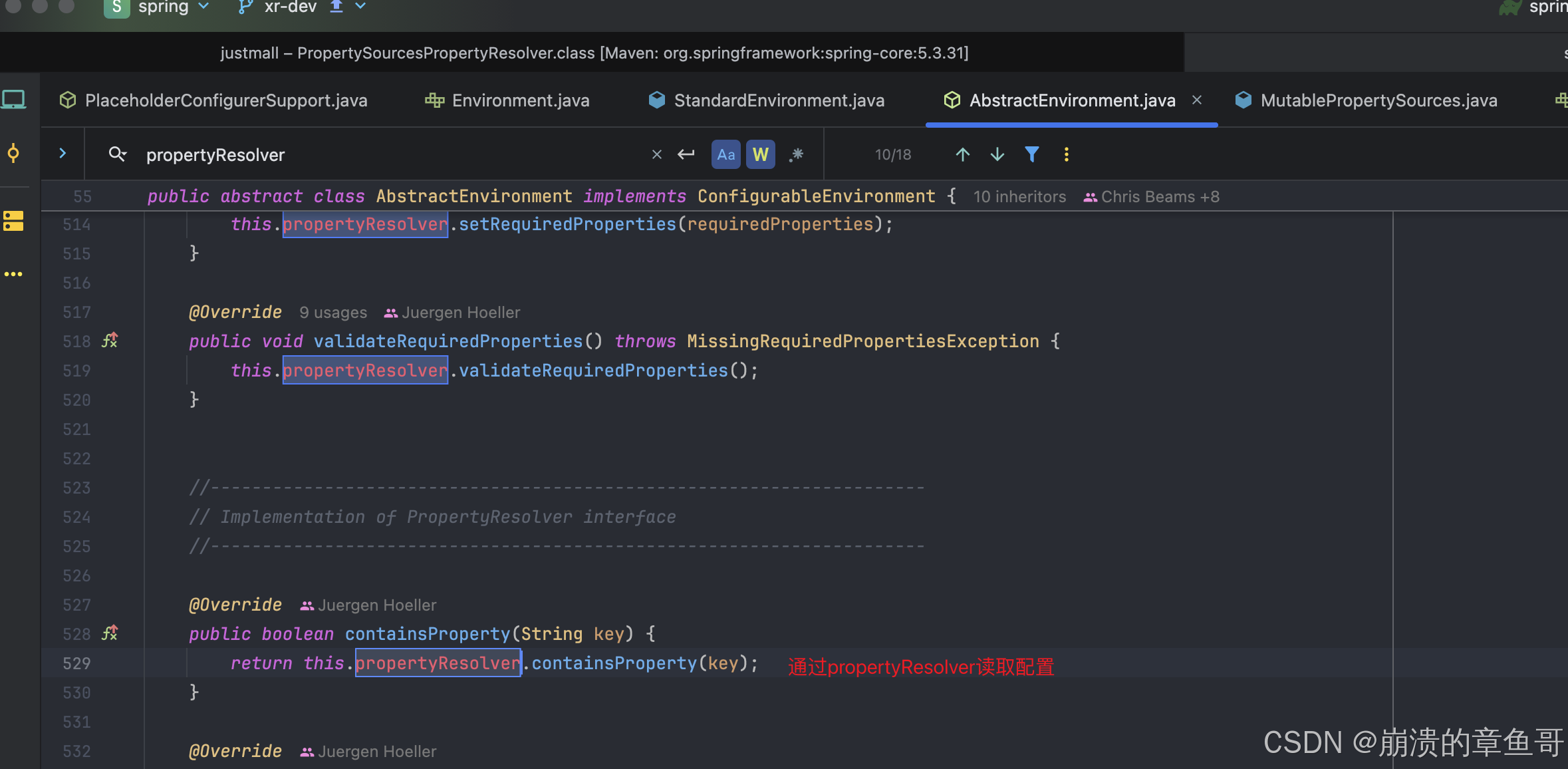Click the filter search results icon
This screenshot has width=1568, height=769.
pyautogui.click(x=1031, y=155)
